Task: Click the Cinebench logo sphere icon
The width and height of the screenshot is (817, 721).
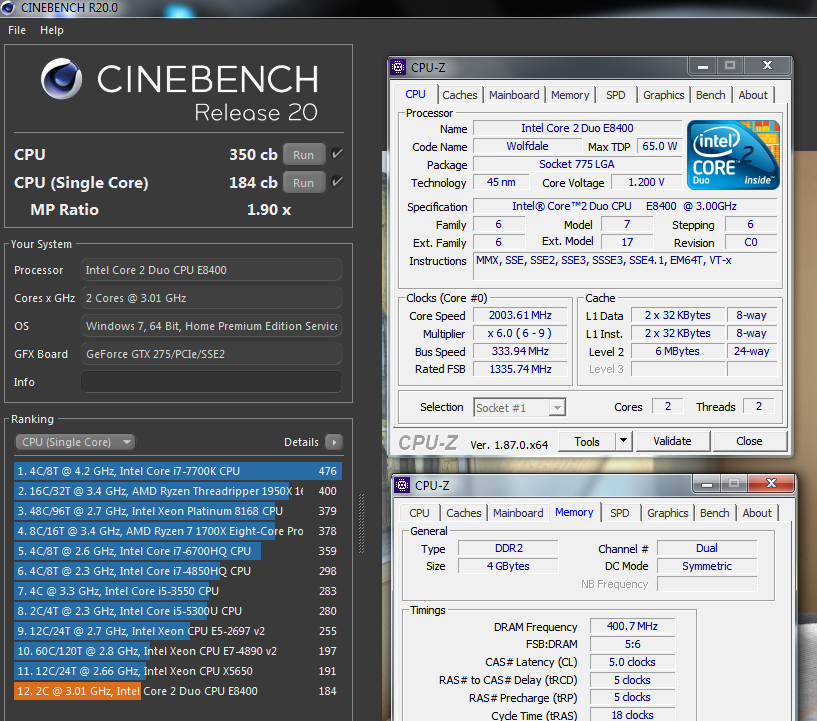Action: (61, 79)
